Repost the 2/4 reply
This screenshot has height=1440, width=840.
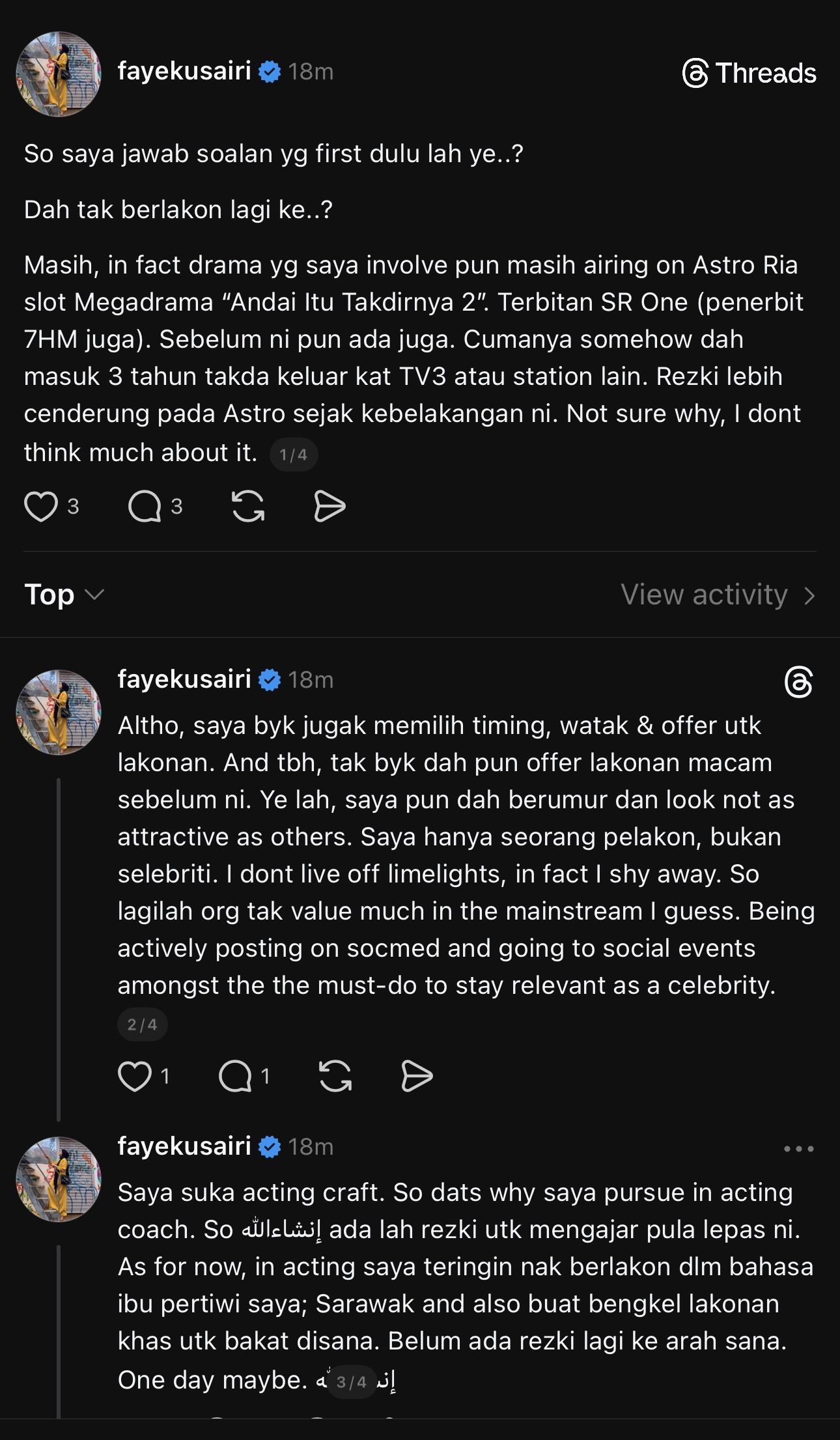click(x=335, y=1076)
